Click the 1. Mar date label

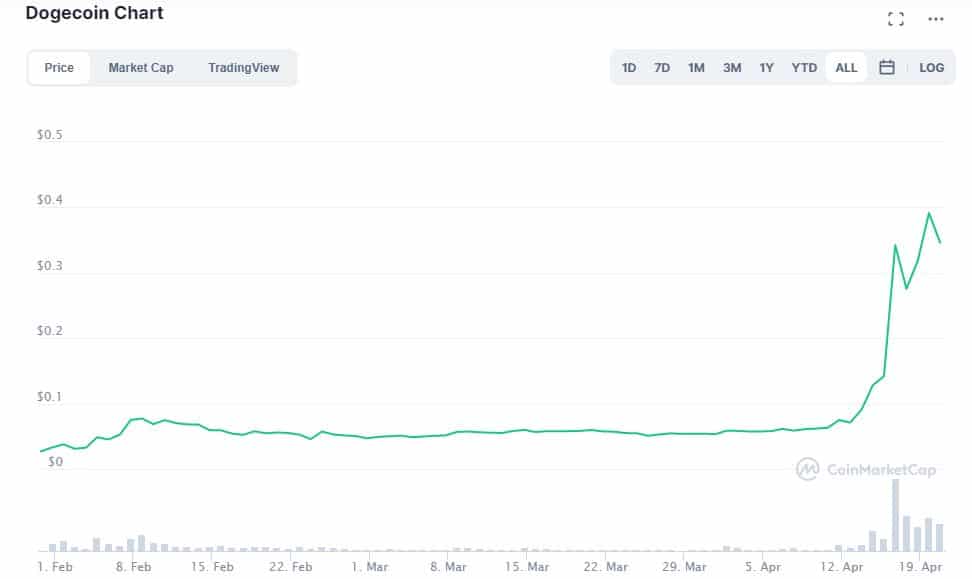click(x=369, y=567)
